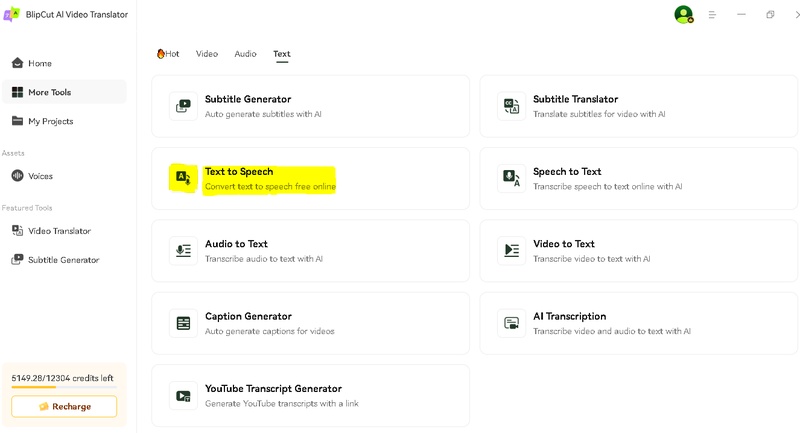
Task: Click the Caption Generator icon
Action: pos(183,323)
